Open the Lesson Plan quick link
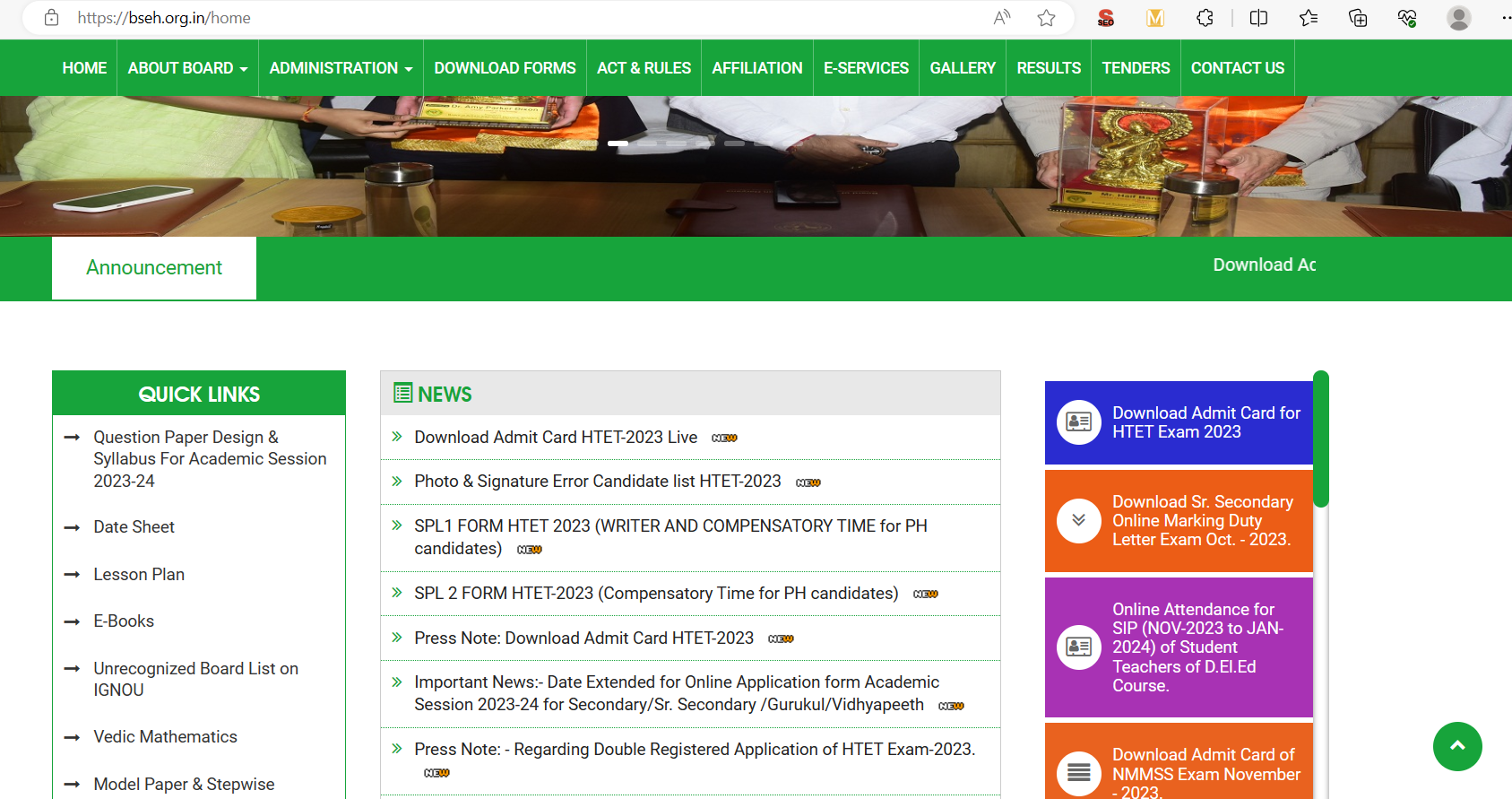 click(x=139, y=575)
